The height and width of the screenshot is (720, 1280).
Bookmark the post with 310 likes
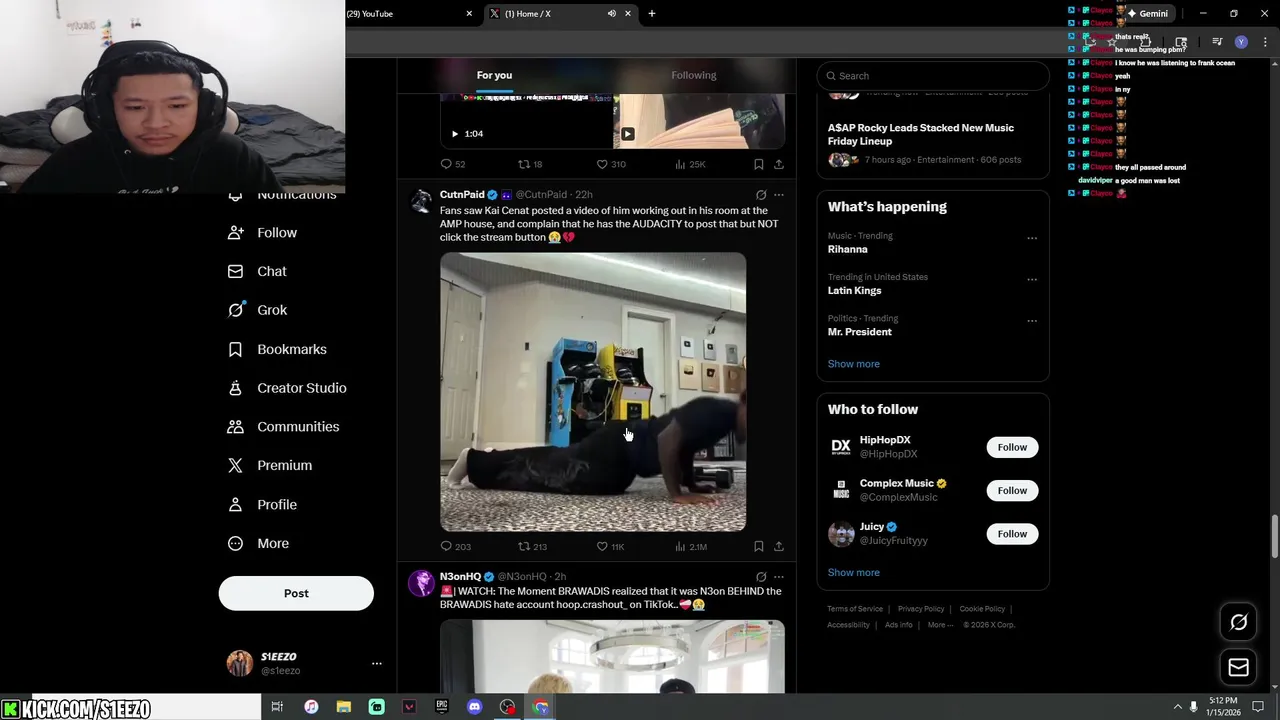click(x=758, y=164)
